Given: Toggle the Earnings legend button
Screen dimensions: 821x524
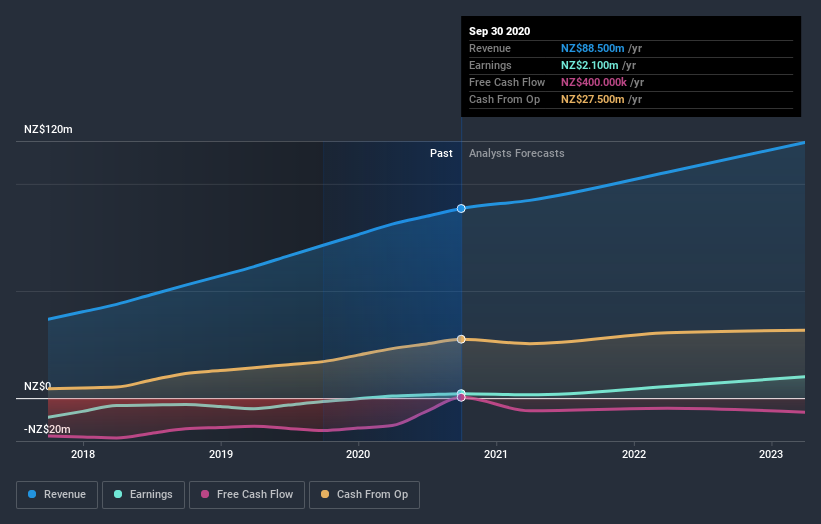Looking at the screenshot, I should pos(143,495).
